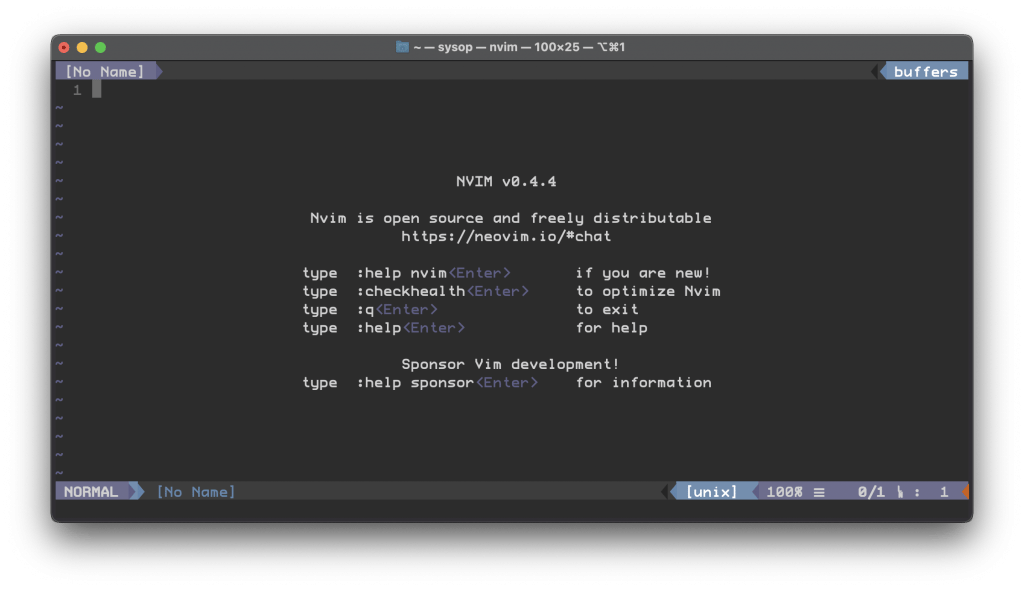Click the 'for help' text
Image resolution: width=1024 pixels, height=590 pixels.
611,328
